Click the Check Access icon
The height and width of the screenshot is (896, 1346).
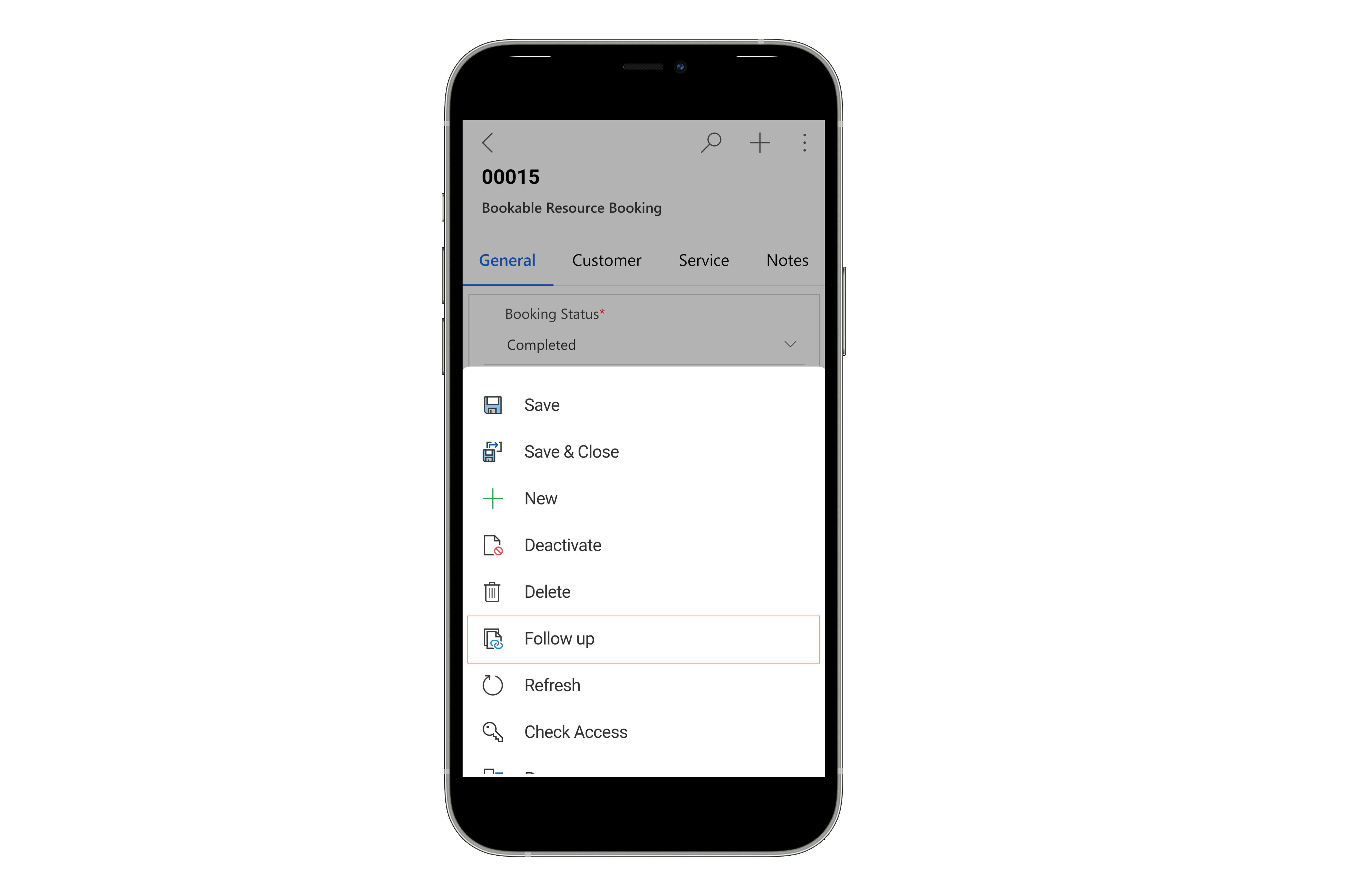(x=493, y=731)
